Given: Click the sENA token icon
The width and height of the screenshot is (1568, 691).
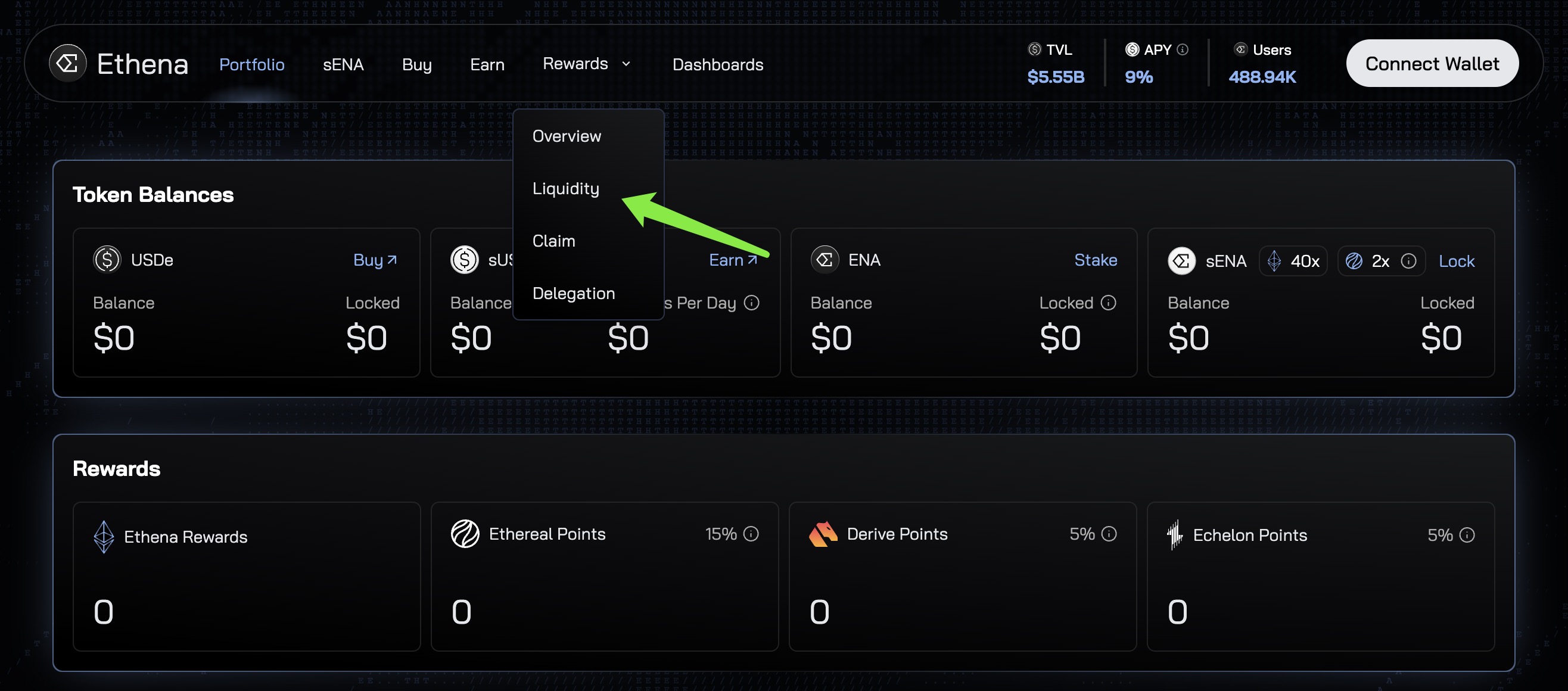Looking at the screenshot, I should 1181,261.
